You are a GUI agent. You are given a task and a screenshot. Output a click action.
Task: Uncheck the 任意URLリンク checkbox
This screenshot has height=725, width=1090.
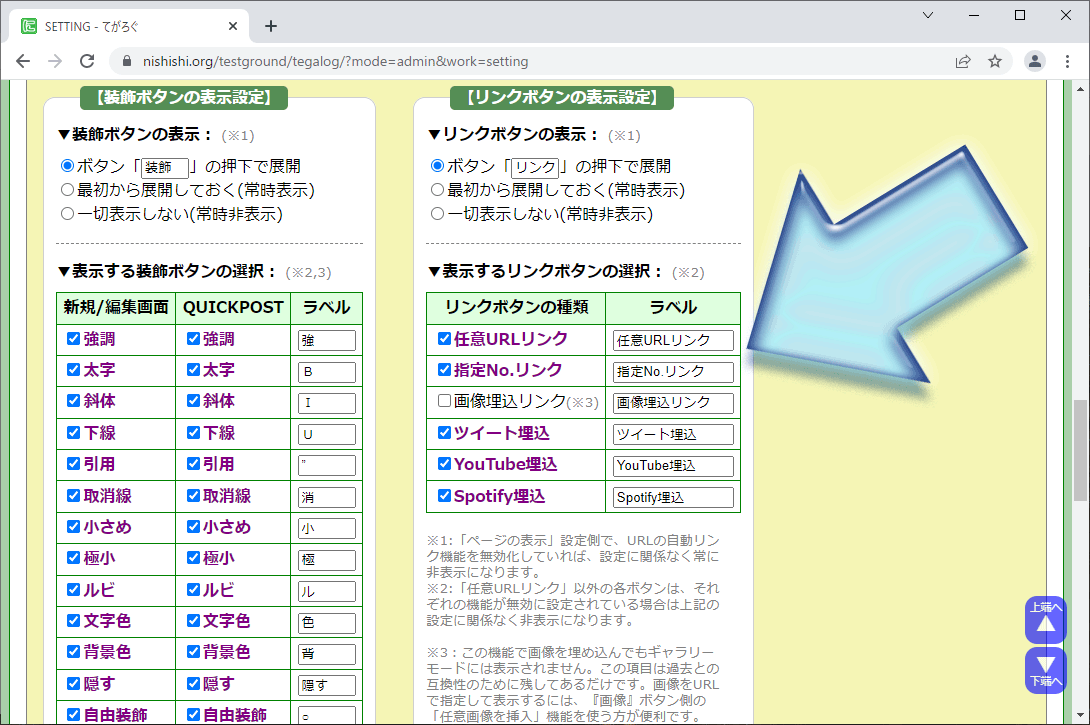pyautogui.click(x=444, y=339)
